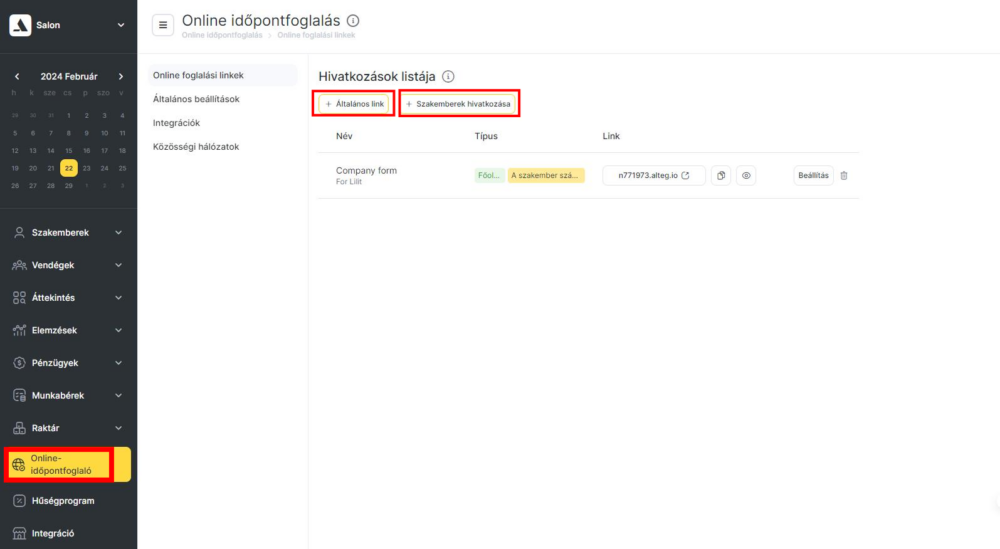Open the n771973.alteg.io link
This screenshot has width=1000, height=549.
(654, 175)
